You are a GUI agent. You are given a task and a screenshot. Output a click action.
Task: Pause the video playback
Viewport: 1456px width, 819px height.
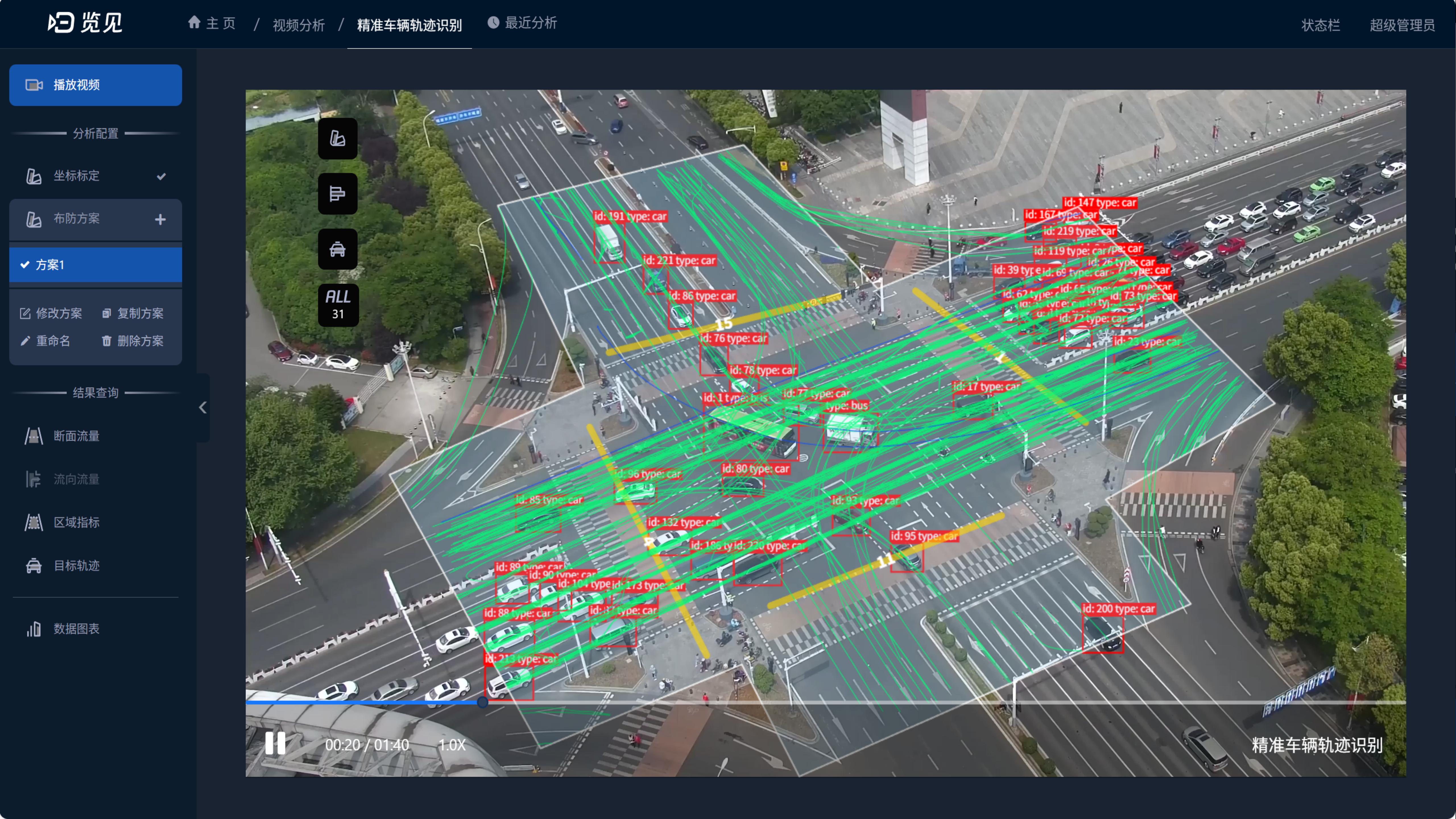coord(275,743)
